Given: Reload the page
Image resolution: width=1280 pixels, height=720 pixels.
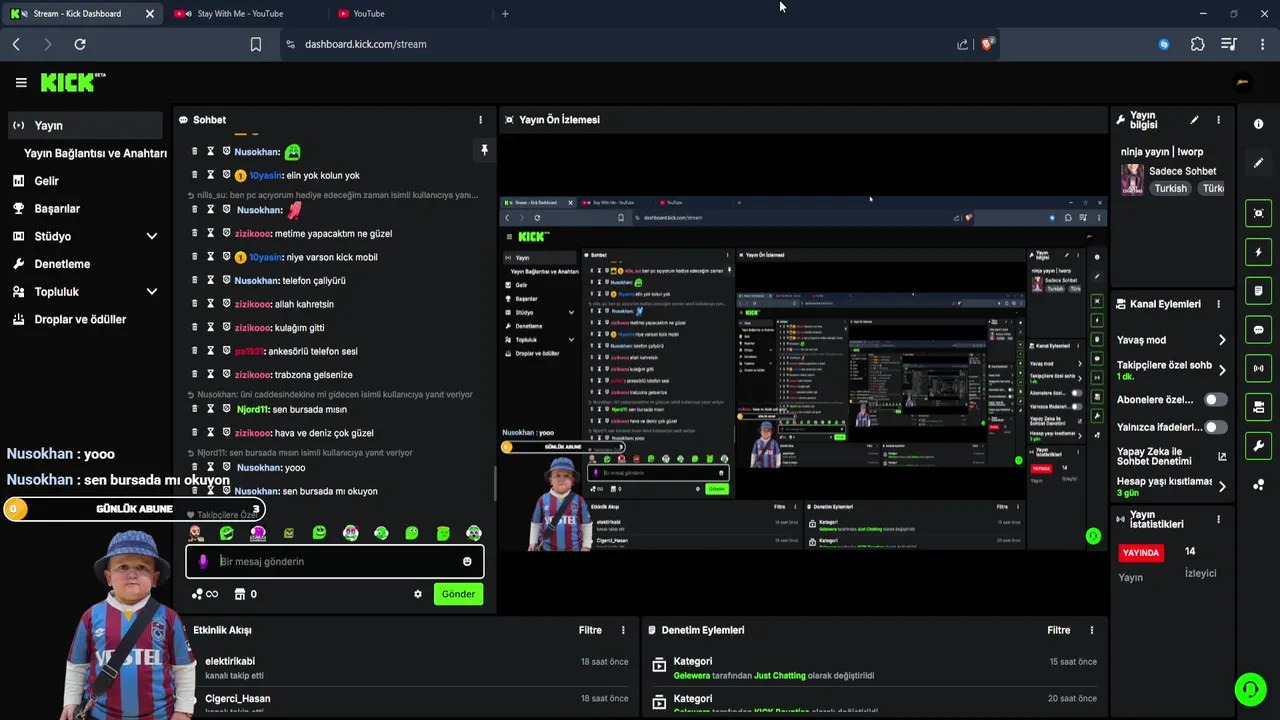Looking at the screenshot, I should (x=80, y=44).
